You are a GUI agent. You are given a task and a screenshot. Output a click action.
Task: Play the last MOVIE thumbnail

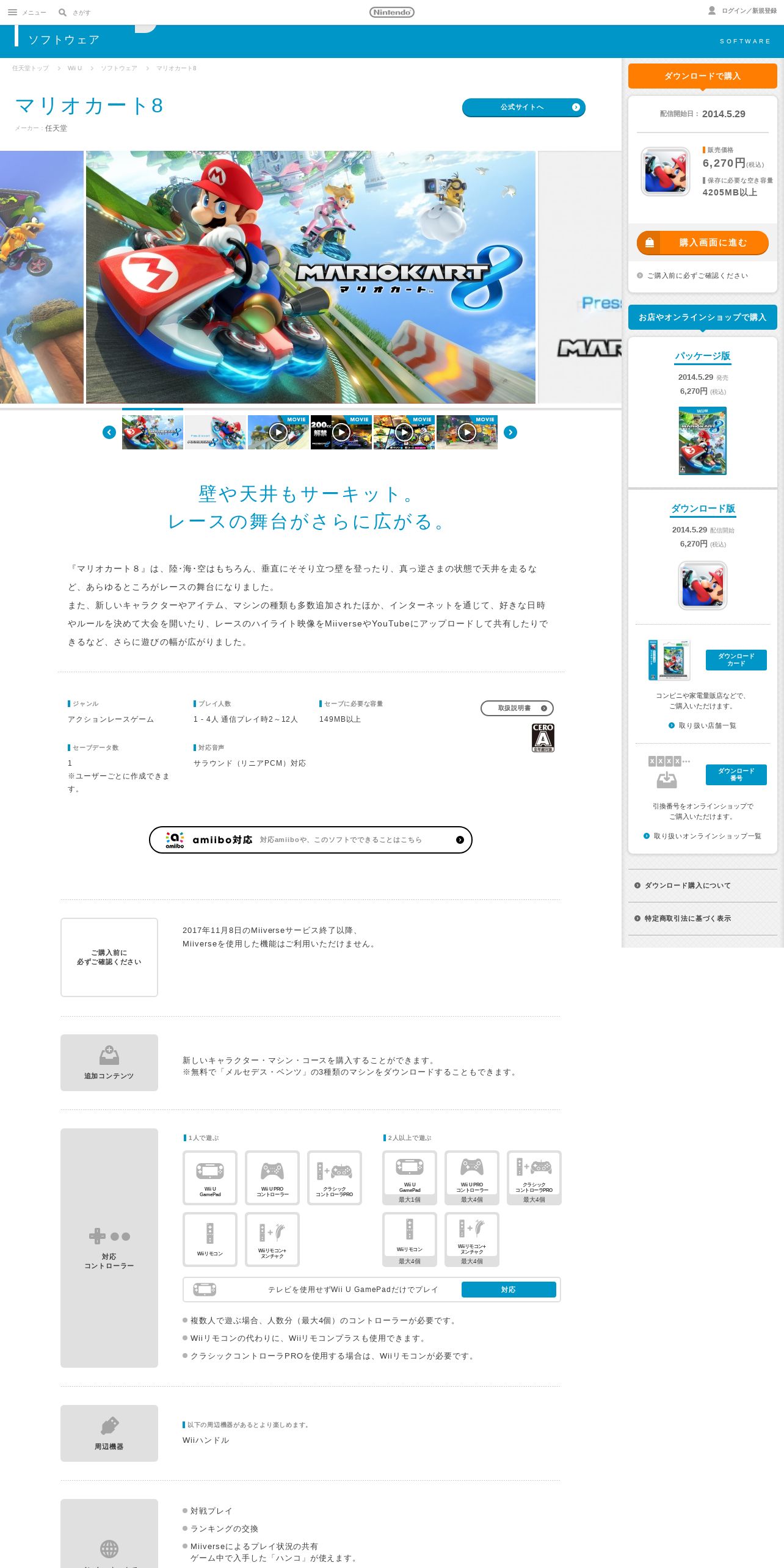pos(467,432)
